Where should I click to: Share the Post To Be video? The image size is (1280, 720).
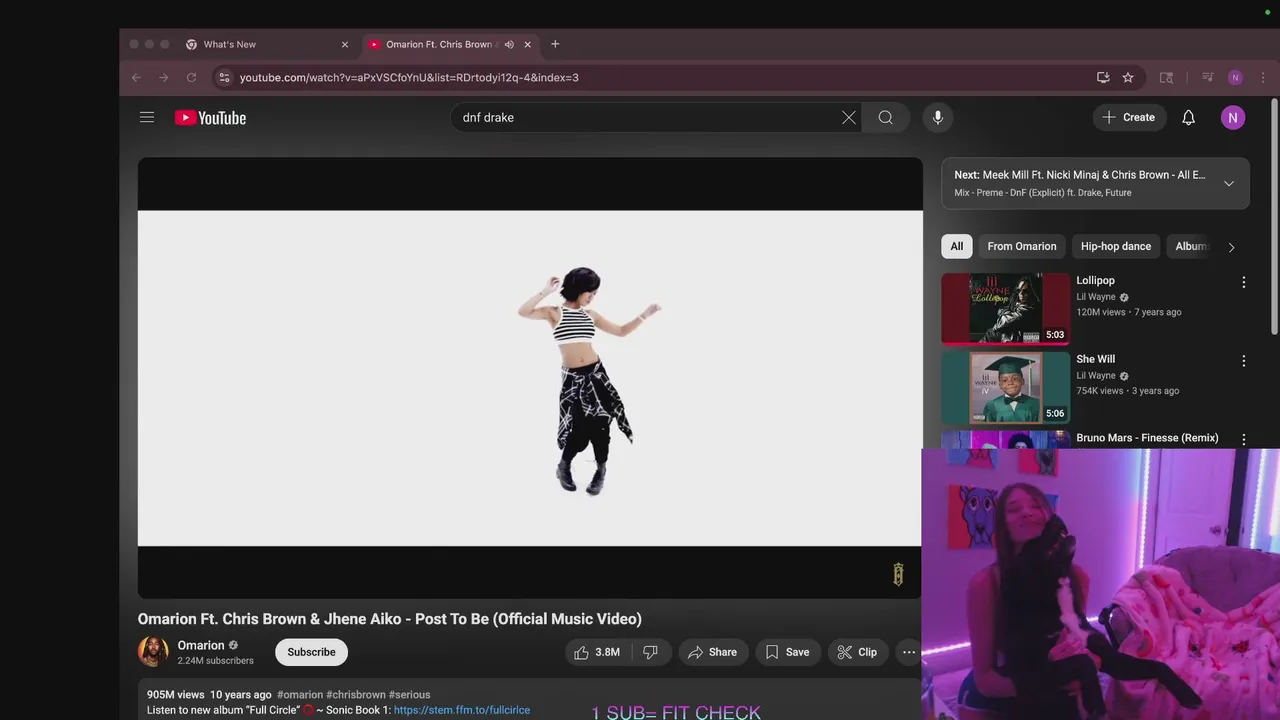pos(712,652)
